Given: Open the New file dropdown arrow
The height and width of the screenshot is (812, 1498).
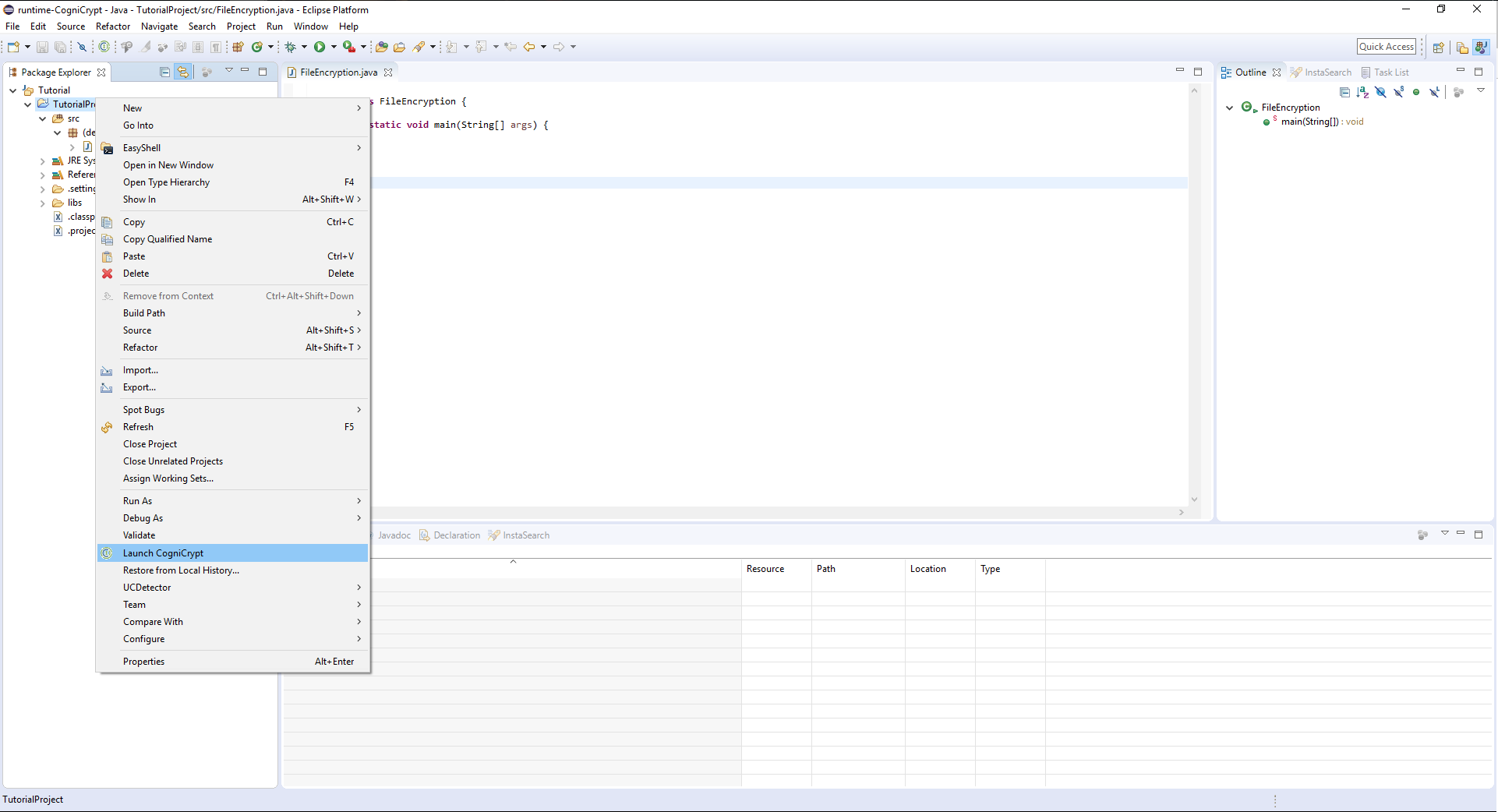Looking at the screenshot, I should point(27,47).
